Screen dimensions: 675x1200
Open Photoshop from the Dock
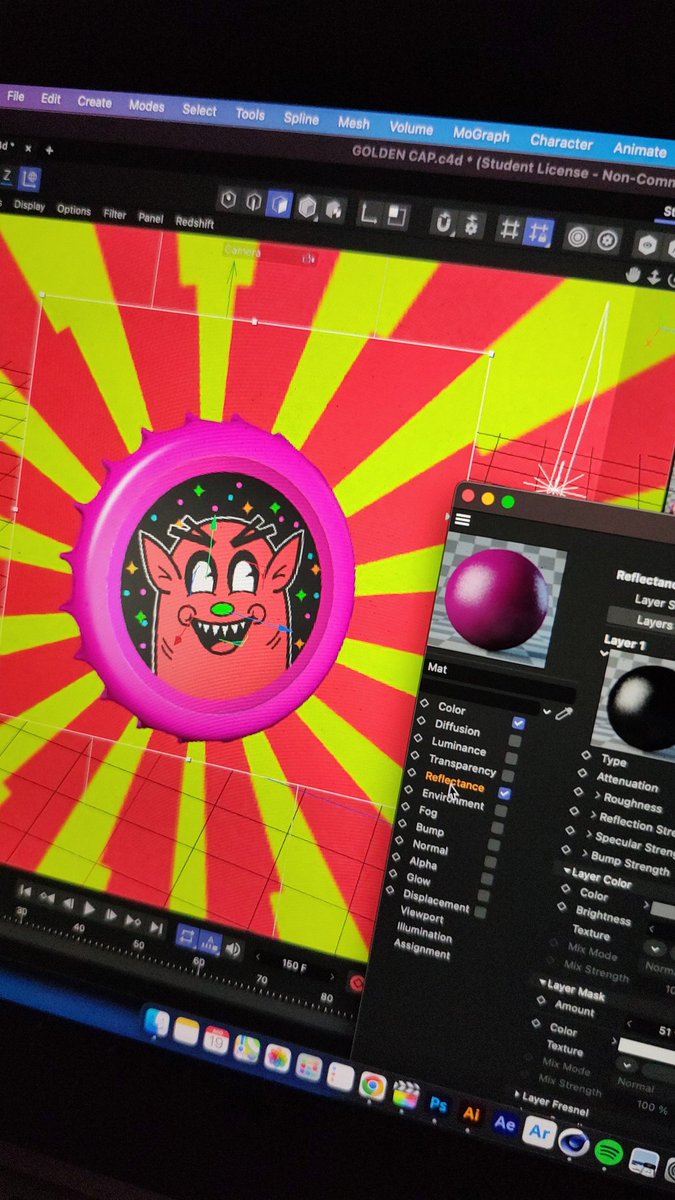pyautogui.click(x=438, y=1106)
